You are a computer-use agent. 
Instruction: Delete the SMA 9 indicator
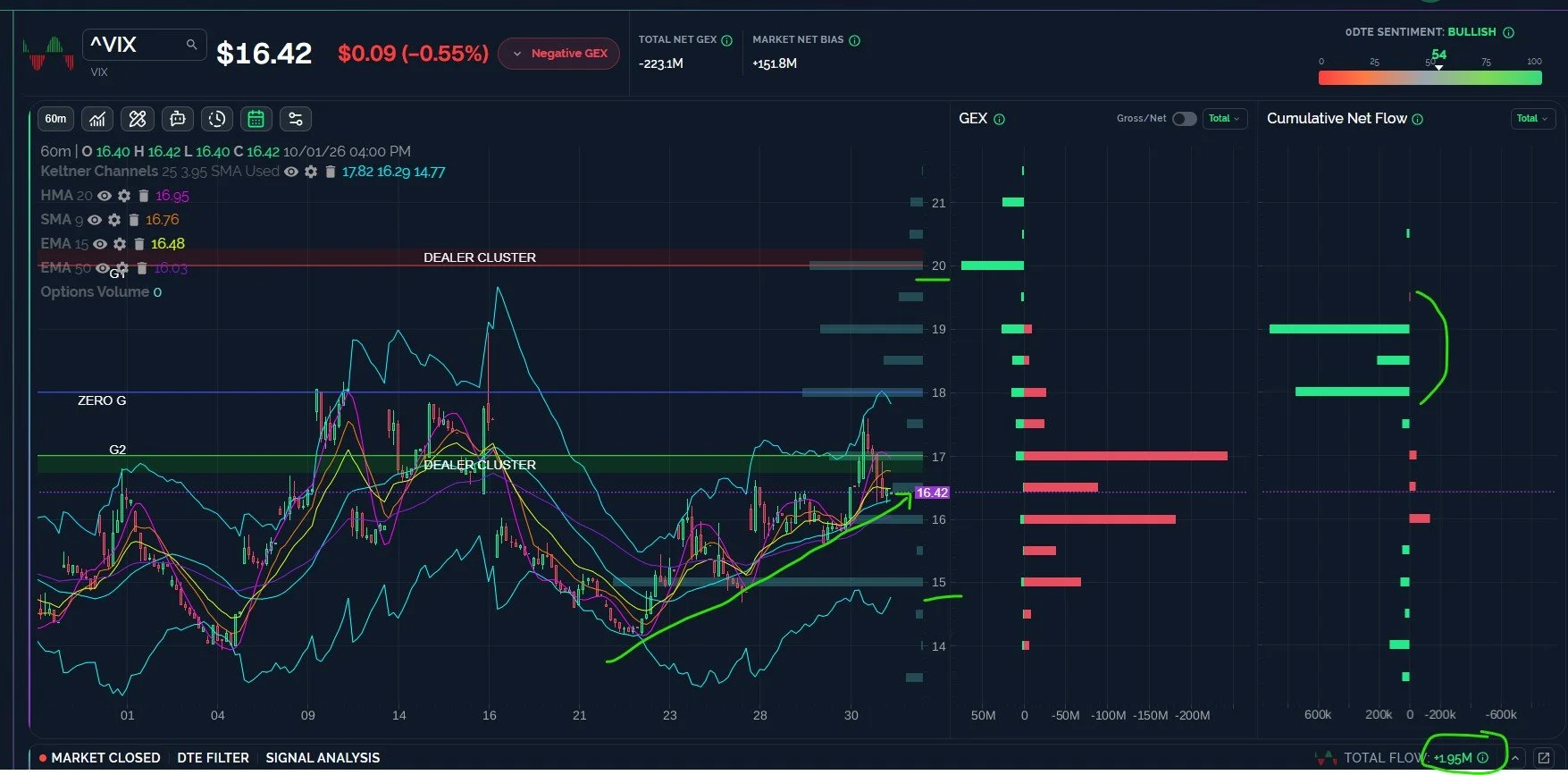tap(133, 220)
